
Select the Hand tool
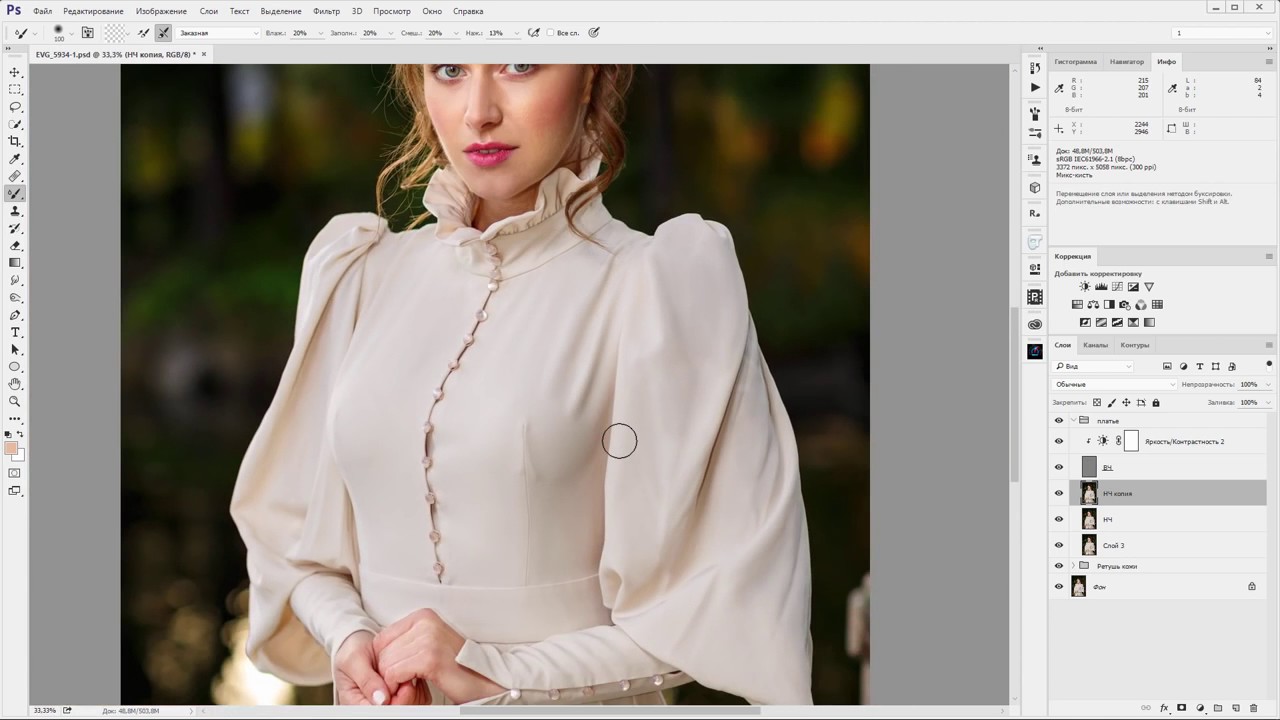coord(15,384)
